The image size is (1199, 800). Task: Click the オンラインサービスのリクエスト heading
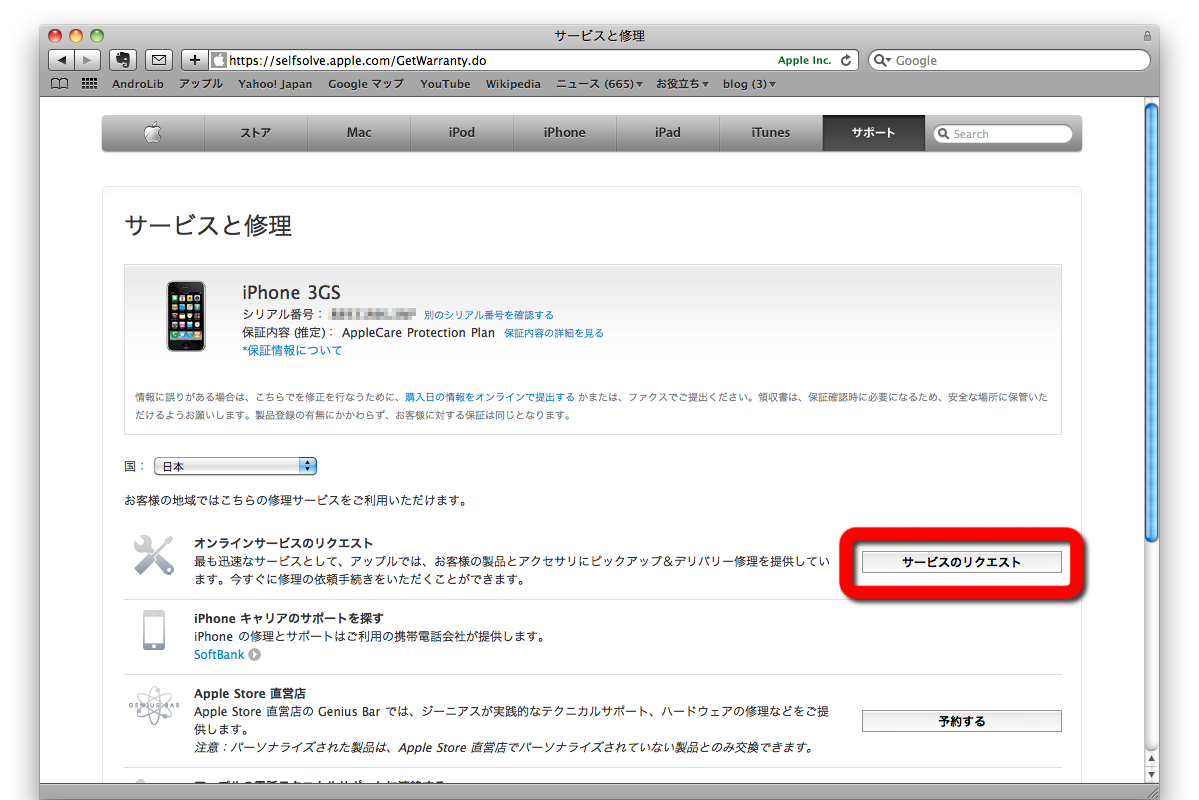283,543
